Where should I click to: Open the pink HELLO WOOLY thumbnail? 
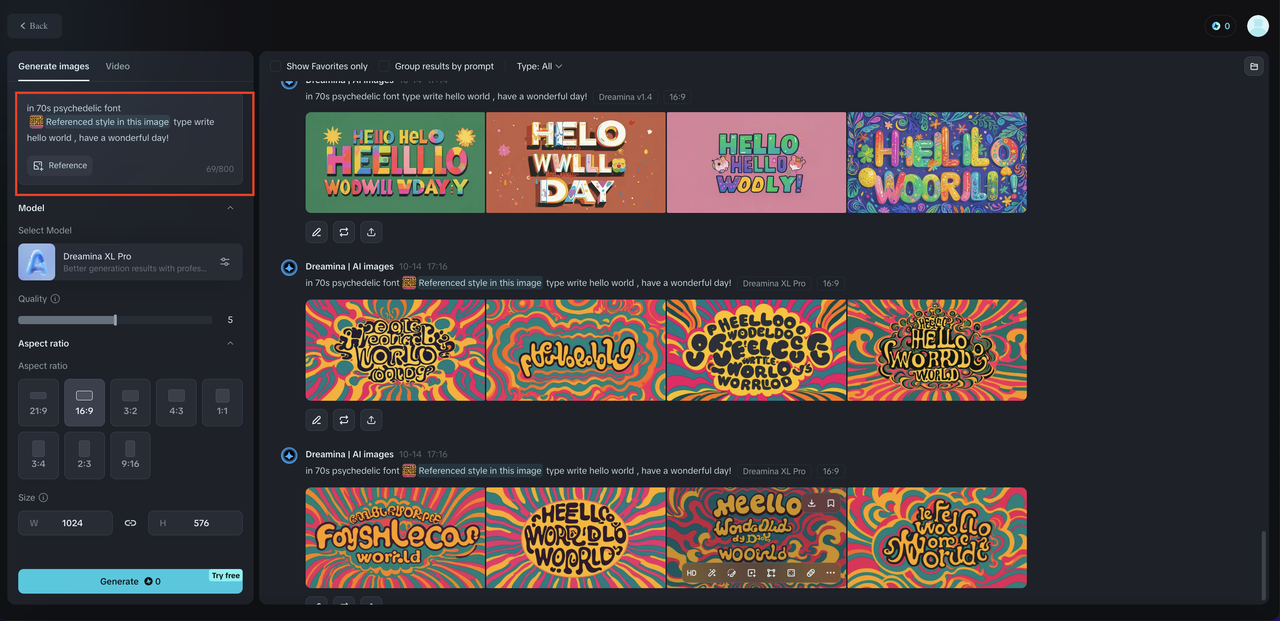756,162
